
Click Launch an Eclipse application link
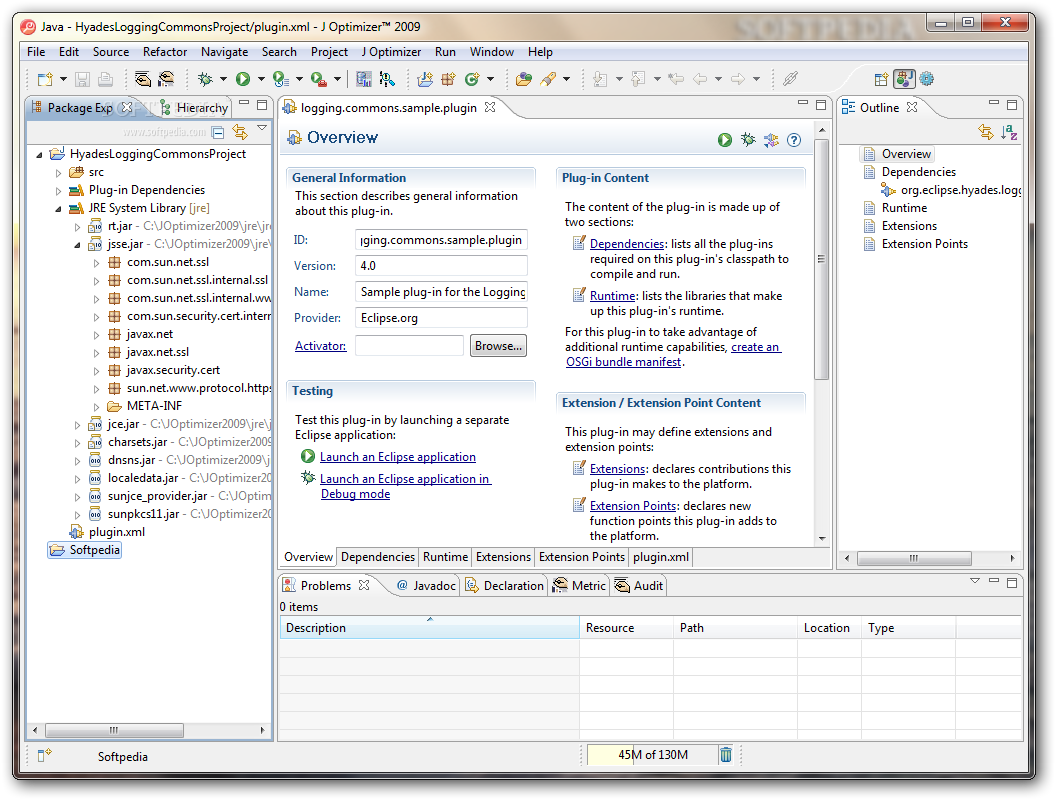397,457
